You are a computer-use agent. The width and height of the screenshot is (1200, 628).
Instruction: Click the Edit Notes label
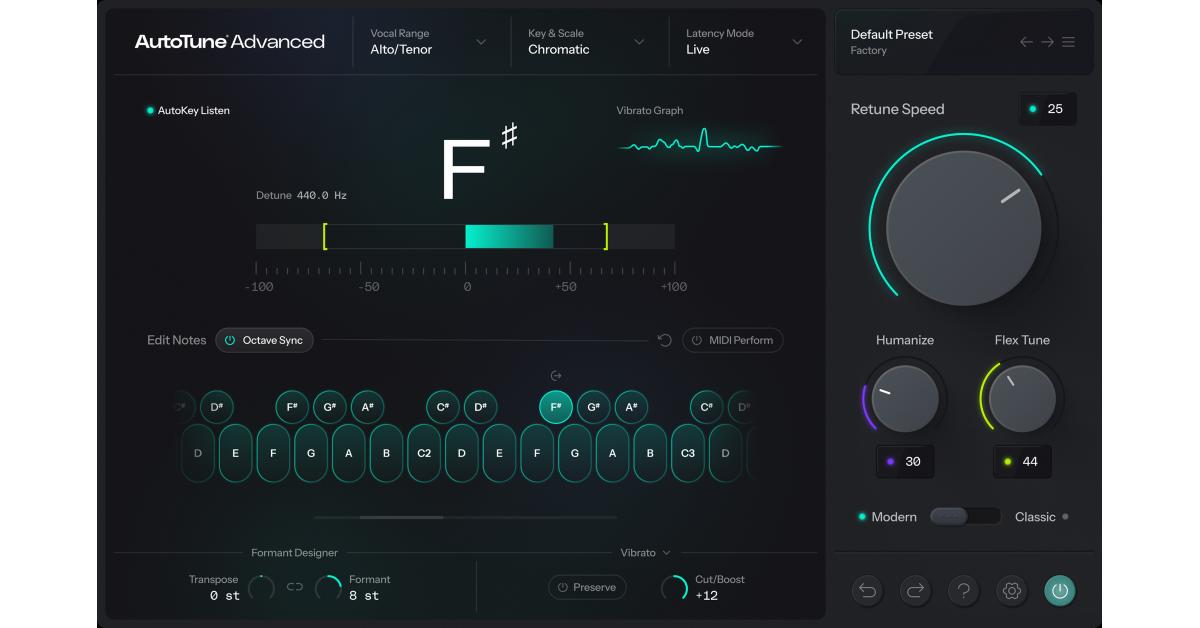coord(177,340)
